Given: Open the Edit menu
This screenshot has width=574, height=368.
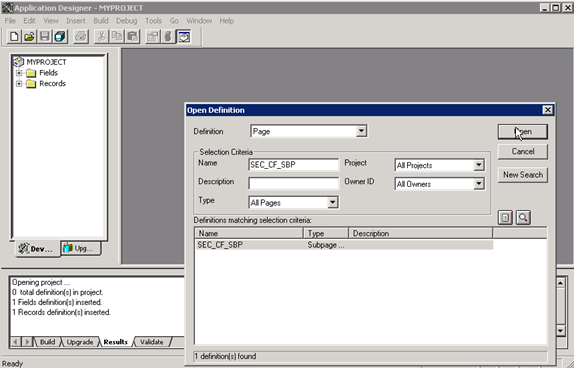Looking at the screenshot, I should pyautogui.click(x=29, y=21).
